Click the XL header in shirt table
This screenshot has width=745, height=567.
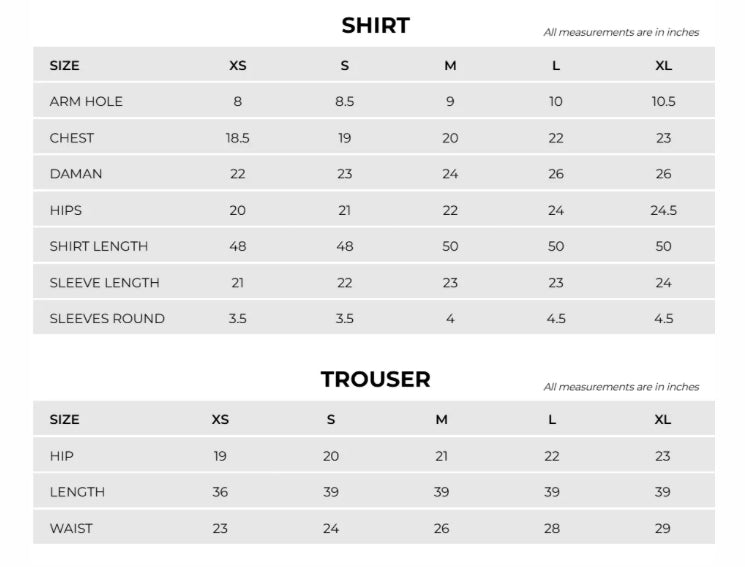coord(663,66)
